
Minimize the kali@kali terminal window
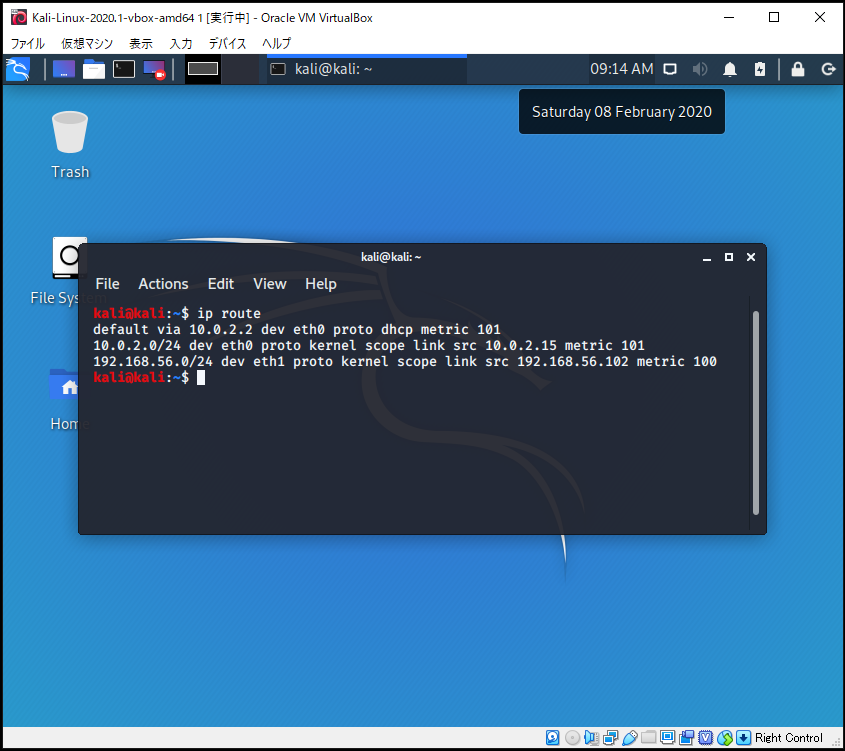coord(707,258)
